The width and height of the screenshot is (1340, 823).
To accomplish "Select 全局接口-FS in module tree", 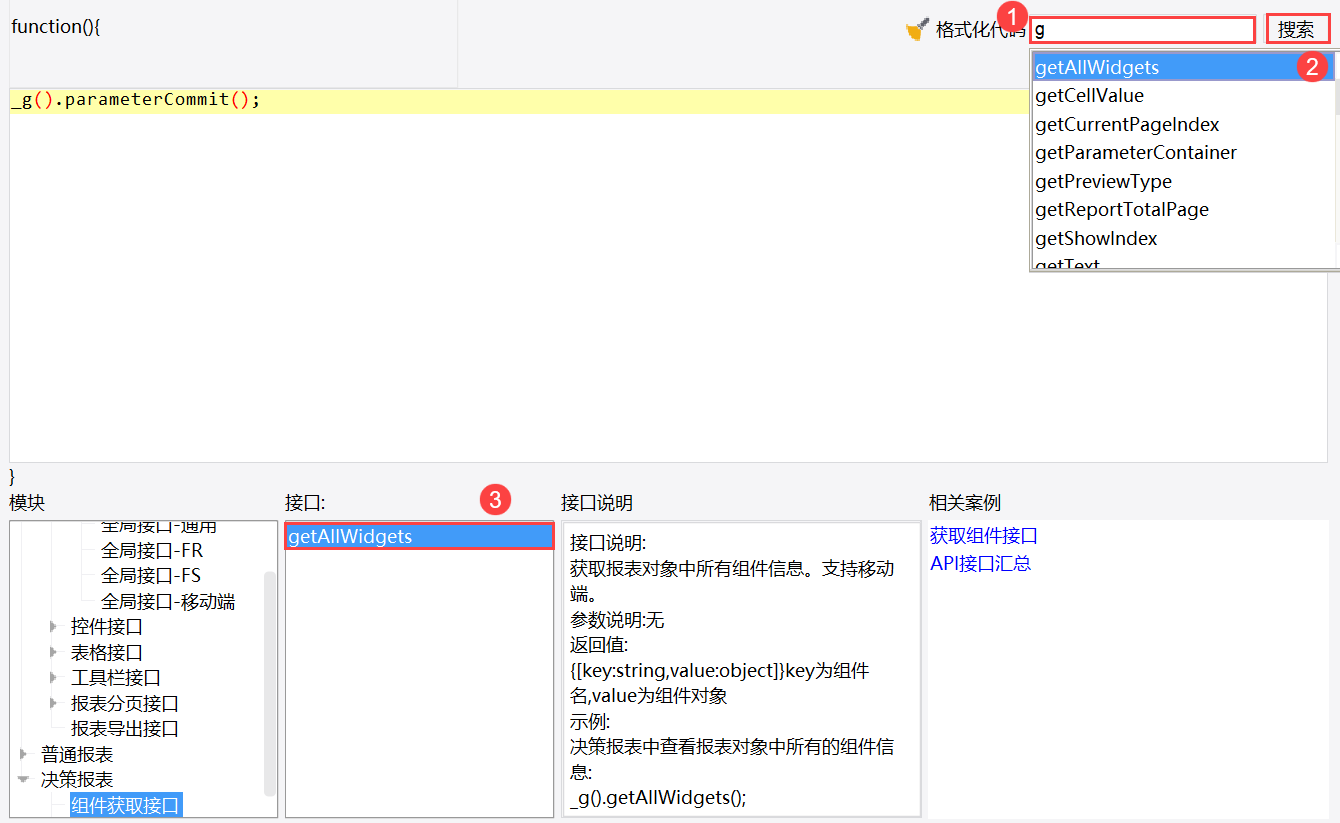I will [x=151, y=576].
